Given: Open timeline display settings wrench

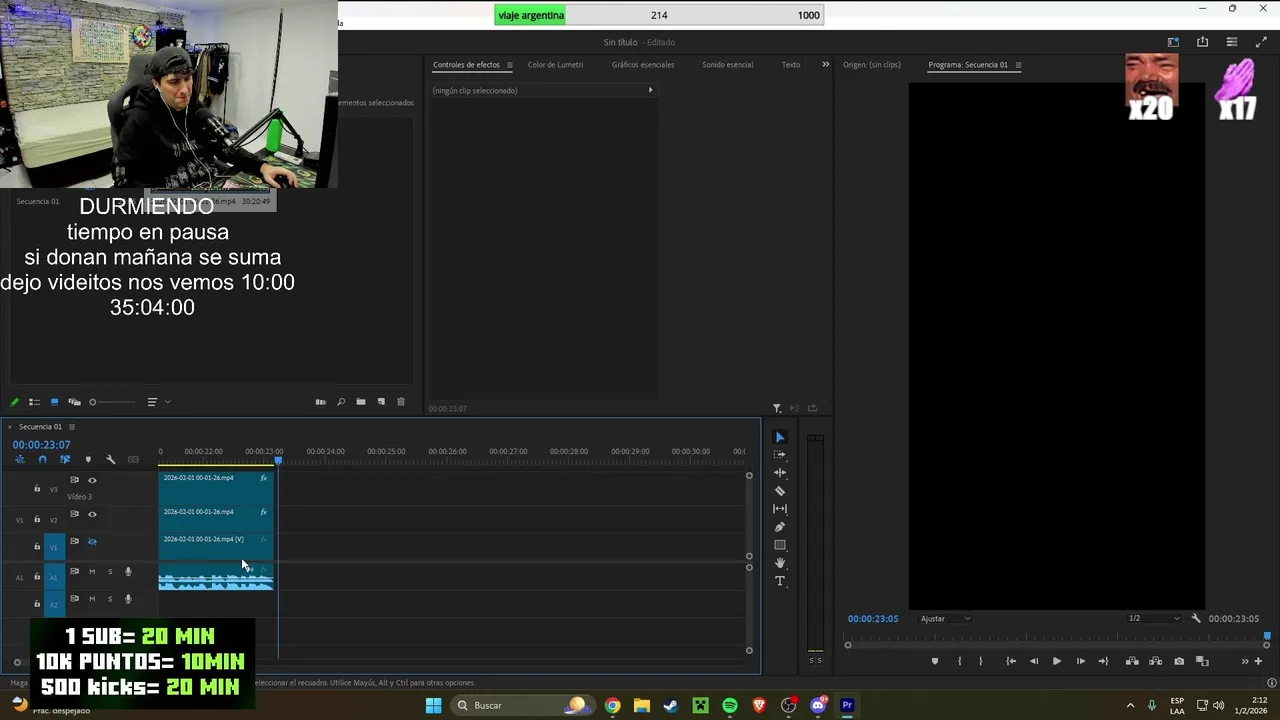Looking at the screenshot, I should click(x=110, y=459).
